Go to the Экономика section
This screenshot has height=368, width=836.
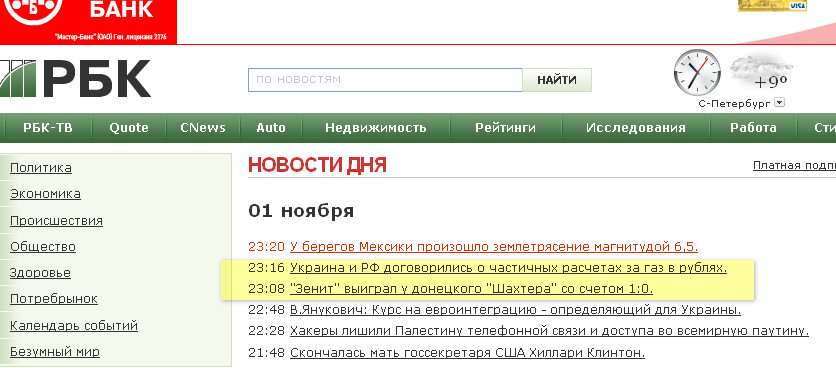tap(45, 194)
